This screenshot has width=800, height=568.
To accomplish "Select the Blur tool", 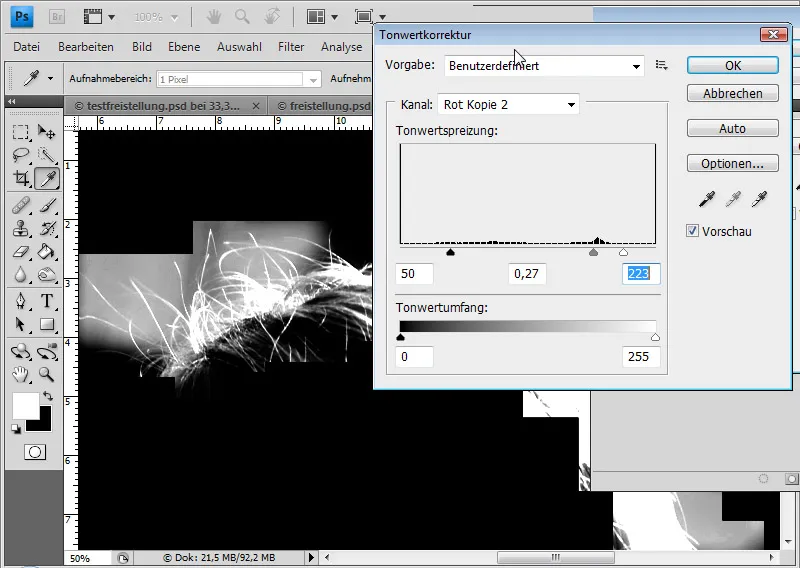I will 21,275.
